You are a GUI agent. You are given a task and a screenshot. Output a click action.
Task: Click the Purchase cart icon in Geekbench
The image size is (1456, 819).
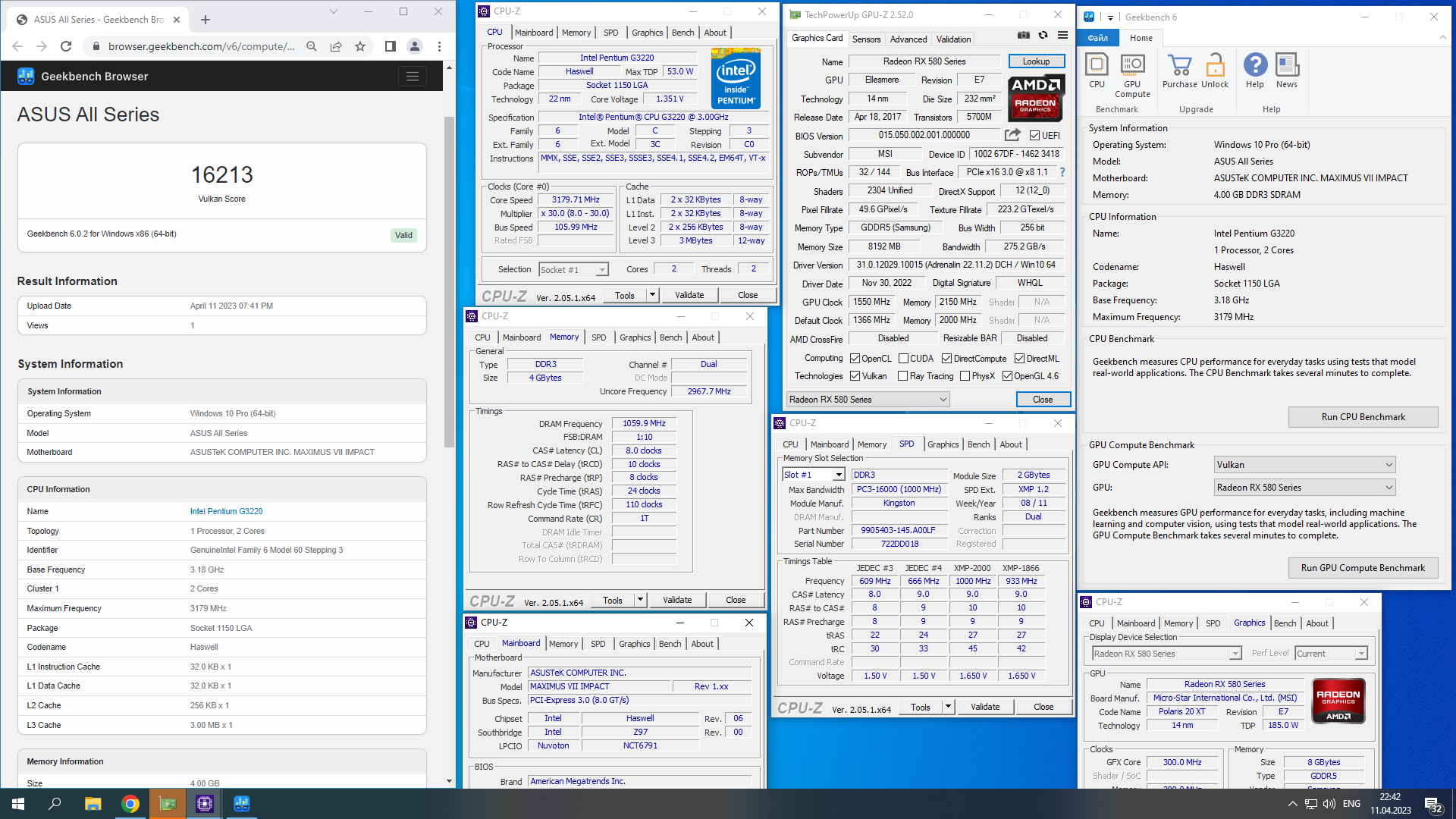pos(1179,71)
